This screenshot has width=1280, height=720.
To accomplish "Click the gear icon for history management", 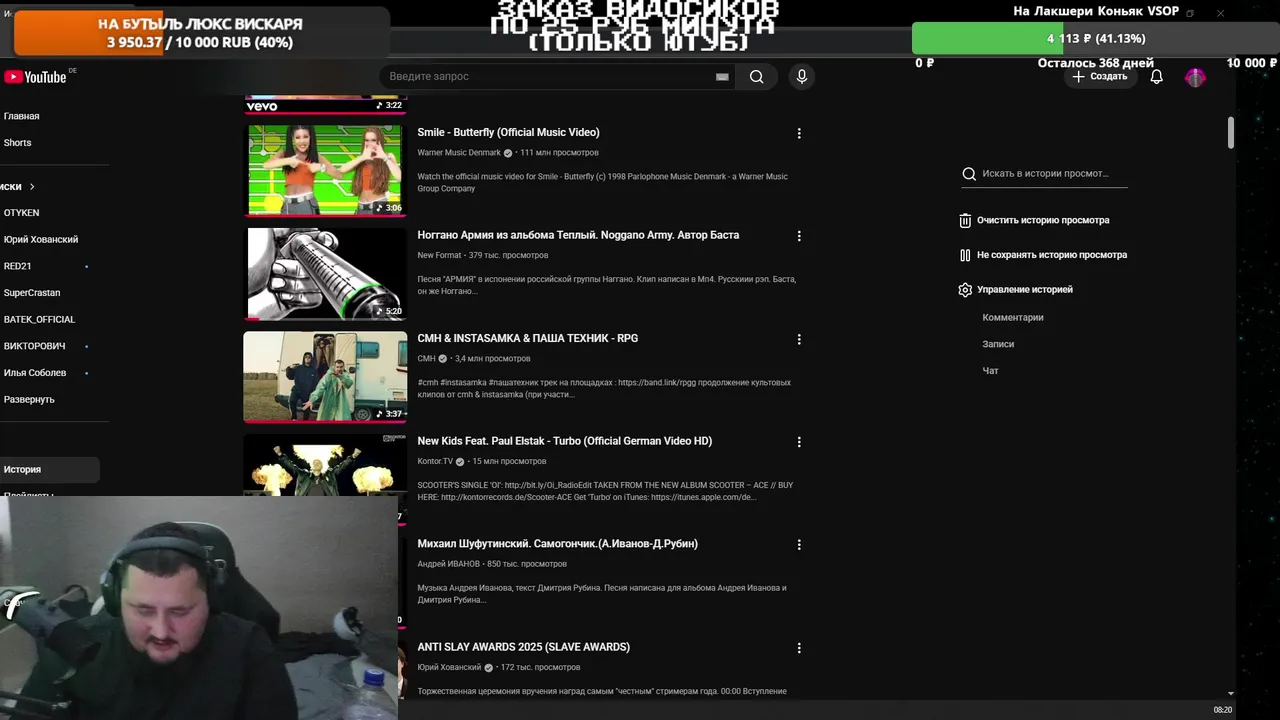I will pos(965,290).
